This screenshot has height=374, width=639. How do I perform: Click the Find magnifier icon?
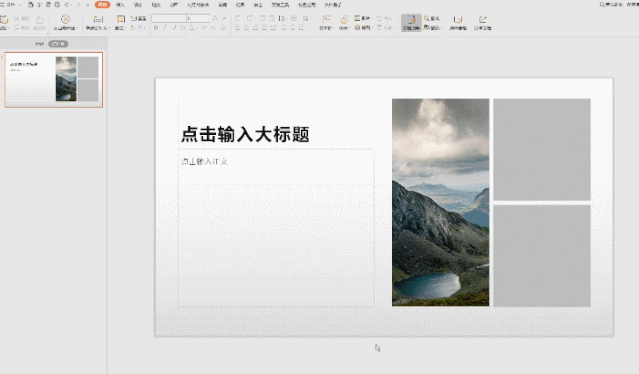pyautogui.click(x=426, y=18)
